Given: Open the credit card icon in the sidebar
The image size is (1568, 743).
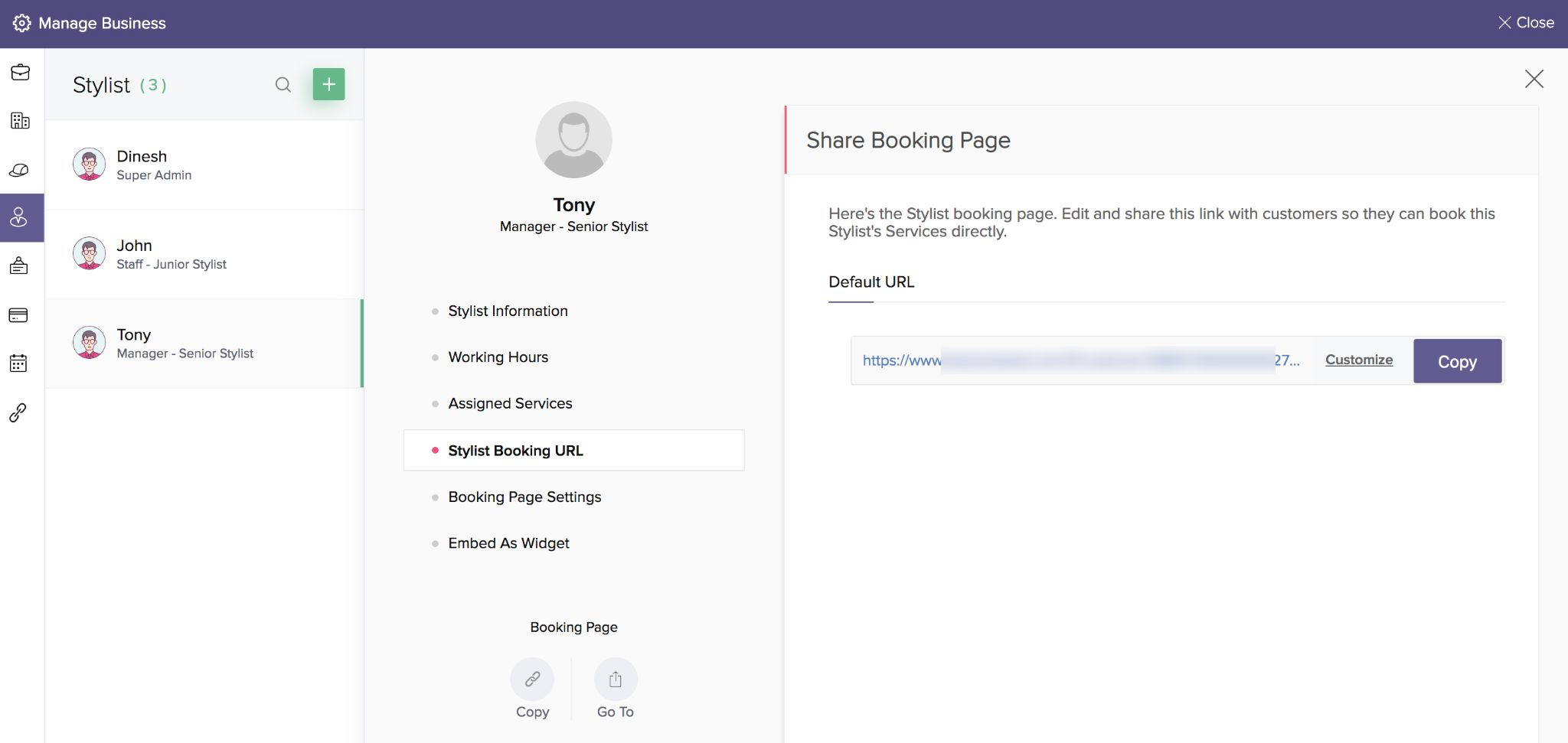Looking at the screenshot, I should (x=18, y=315).
